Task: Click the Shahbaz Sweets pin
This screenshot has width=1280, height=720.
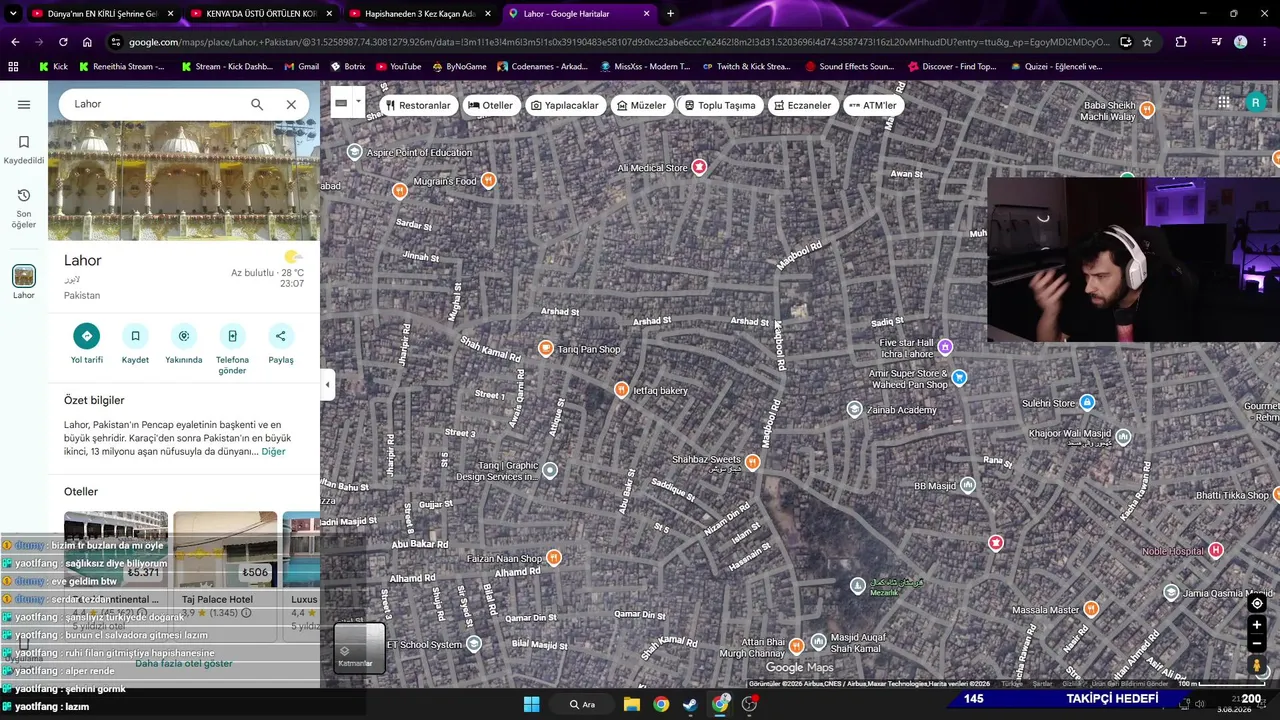Action: click(x=752, y=461)
